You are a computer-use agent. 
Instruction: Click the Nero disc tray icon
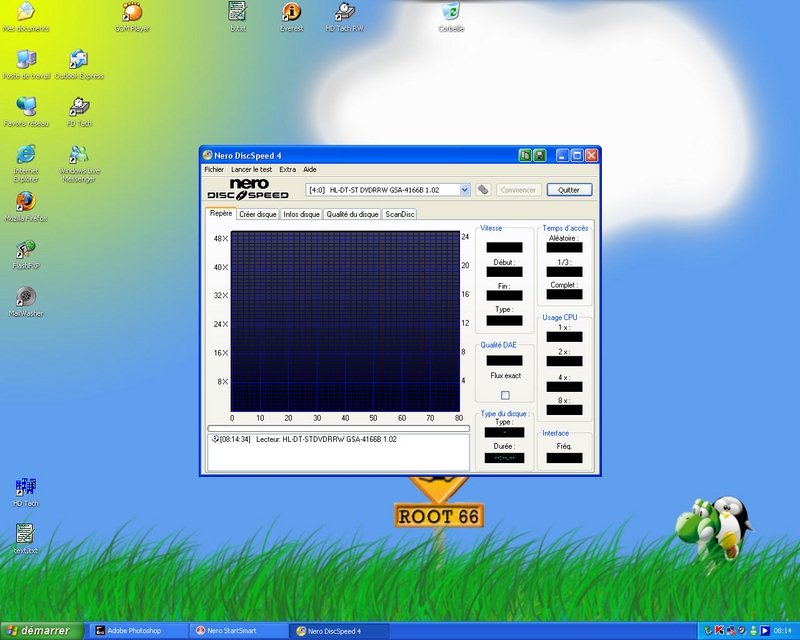click(x=742, y=631)
